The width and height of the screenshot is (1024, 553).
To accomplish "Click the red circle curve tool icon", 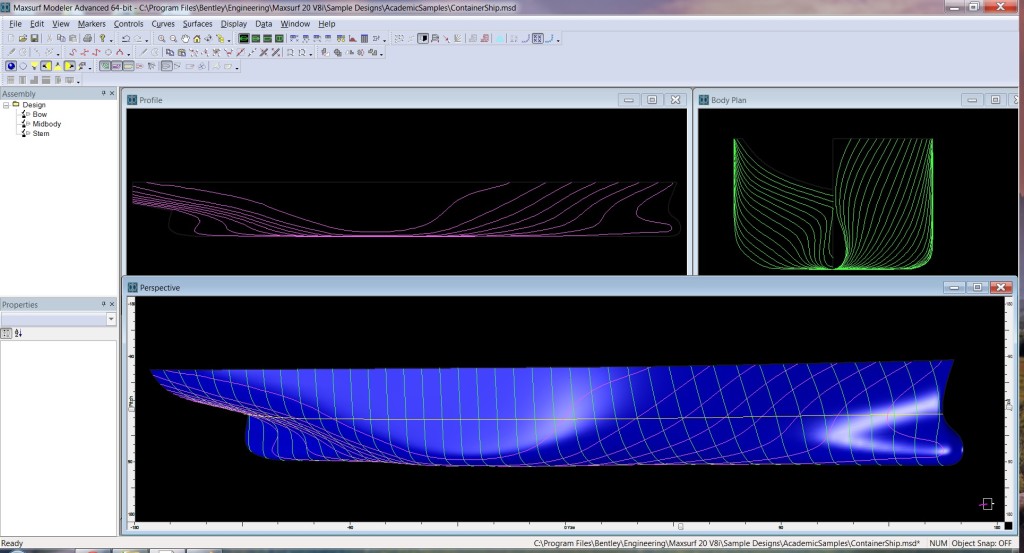I will coord(108,52).
